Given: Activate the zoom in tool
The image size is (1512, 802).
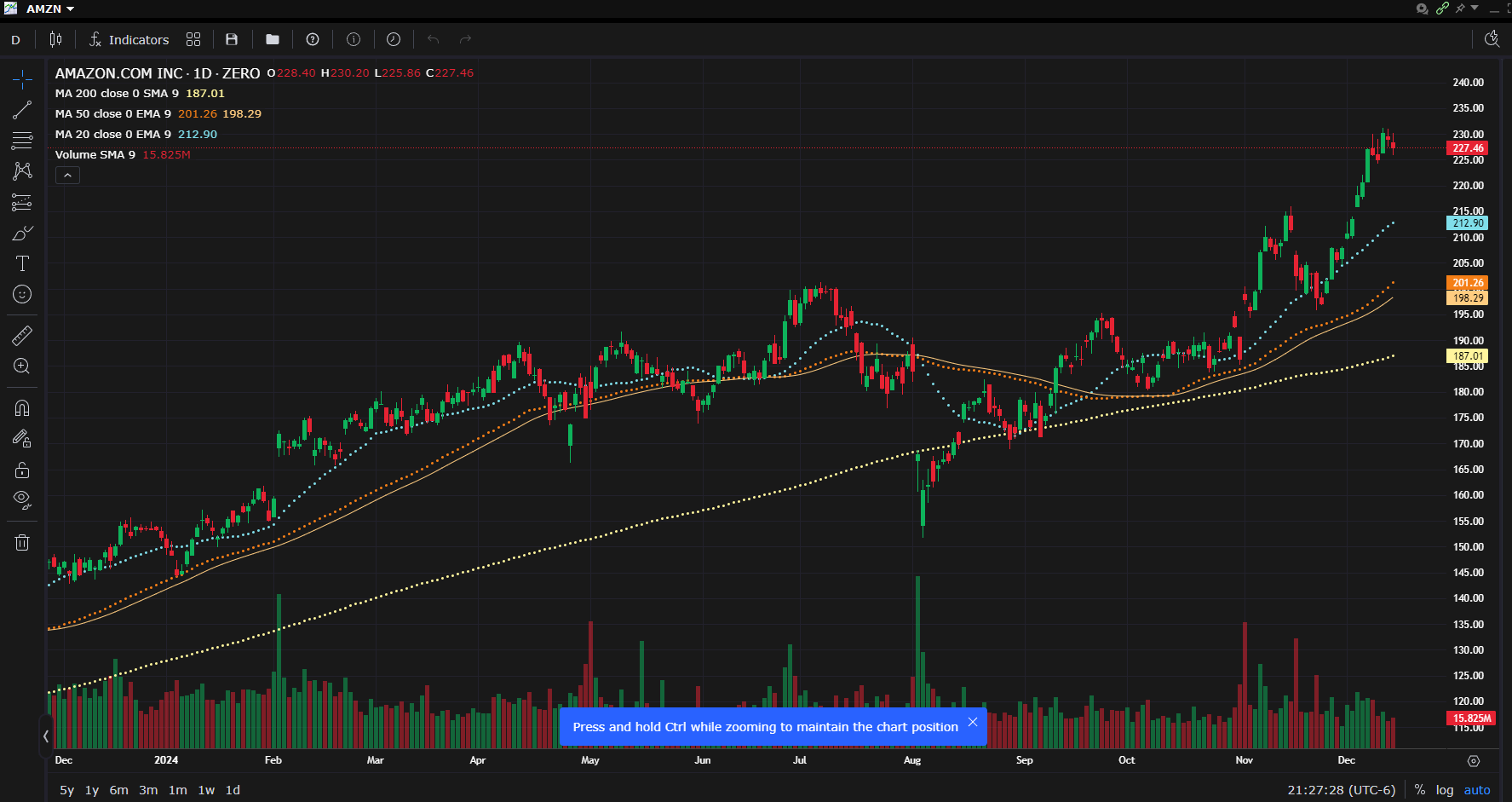Looking at the screenshot, I should pos(22,366).
